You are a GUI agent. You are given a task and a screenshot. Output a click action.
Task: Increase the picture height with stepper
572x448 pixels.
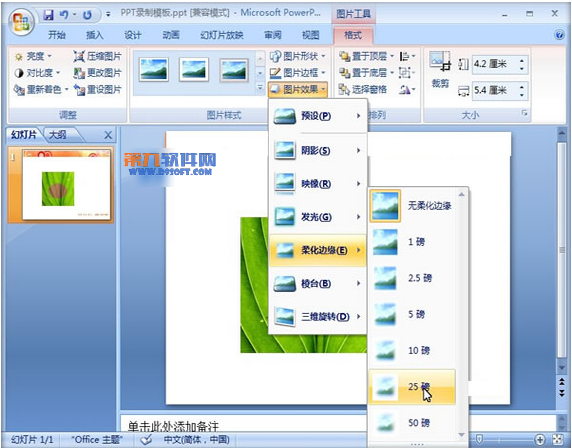(522, 61)
